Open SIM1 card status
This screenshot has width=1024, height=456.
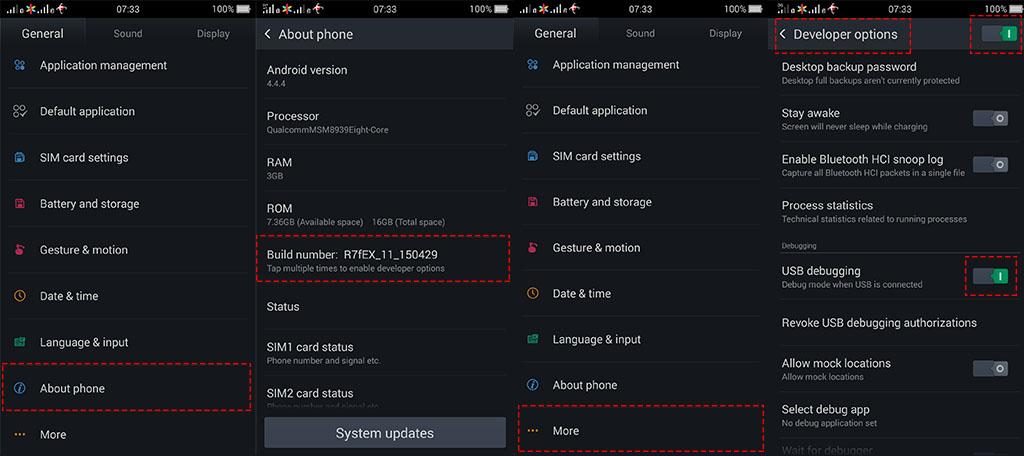383,353
